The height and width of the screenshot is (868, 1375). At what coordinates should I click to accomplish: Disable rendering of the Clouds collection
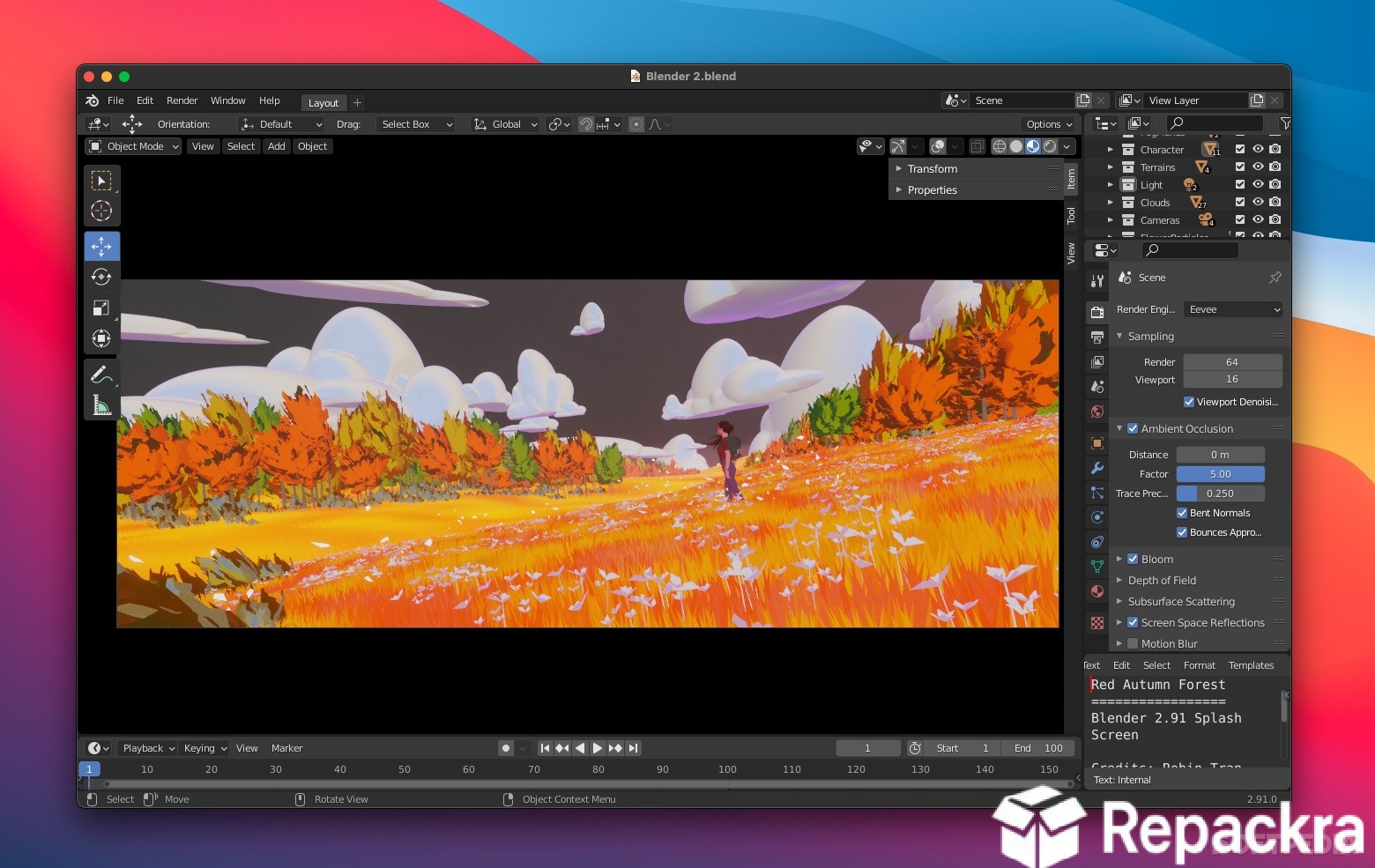[x=1275, y=202]
